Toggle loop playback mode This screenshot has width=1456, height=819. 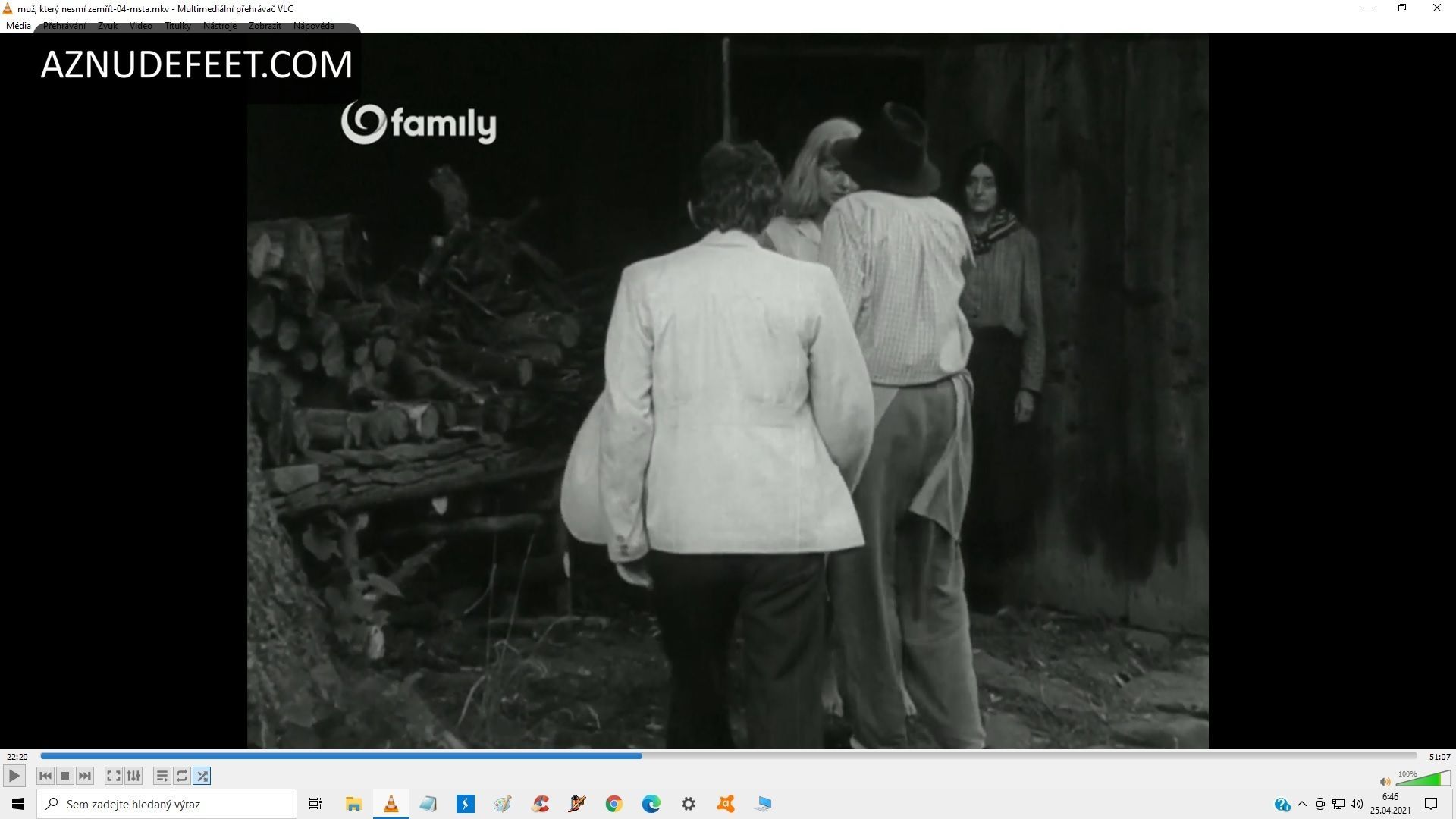tap(181, 776)
